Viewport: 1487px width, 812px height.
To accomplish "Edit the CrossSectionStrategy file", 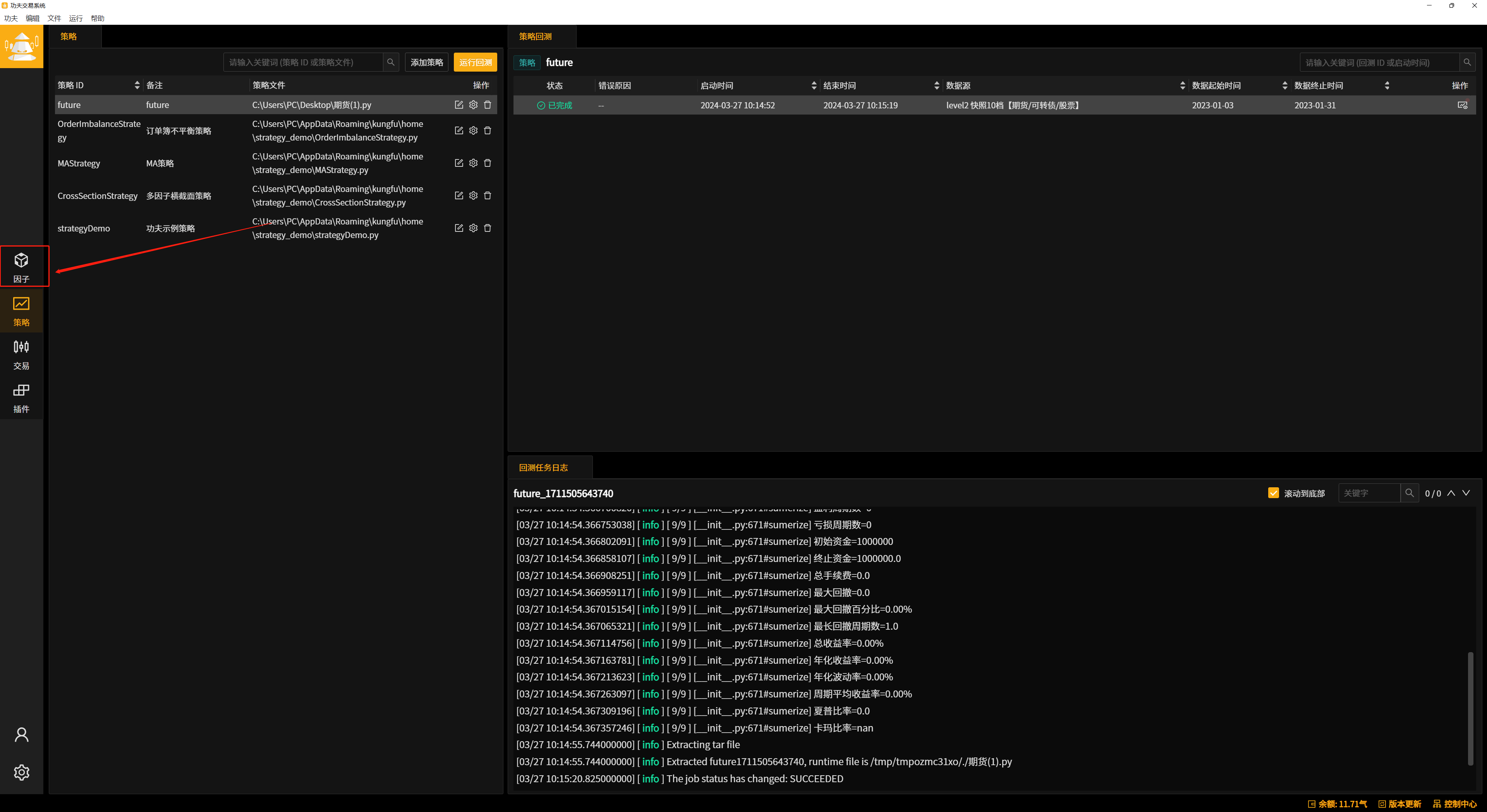I will coord(459,195).
